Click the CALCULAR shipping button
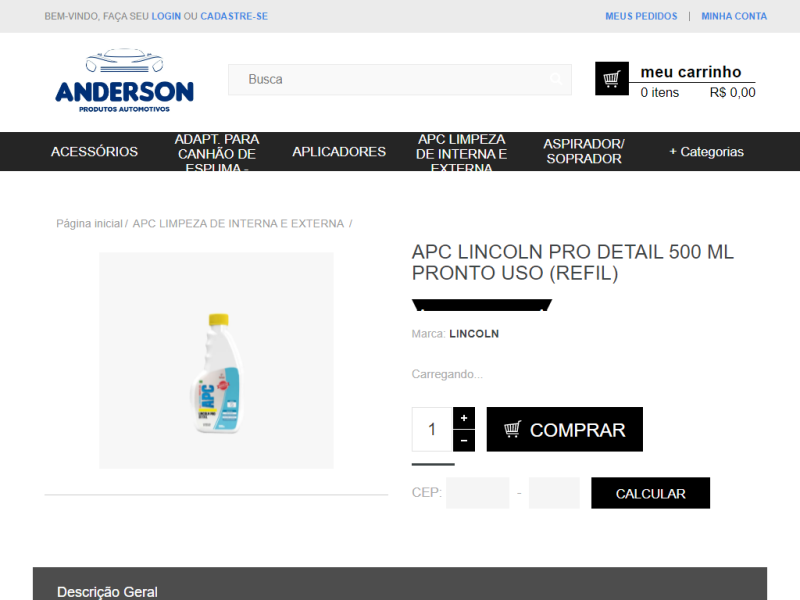This screenshot has height=600, width=800. click(651, 493)
